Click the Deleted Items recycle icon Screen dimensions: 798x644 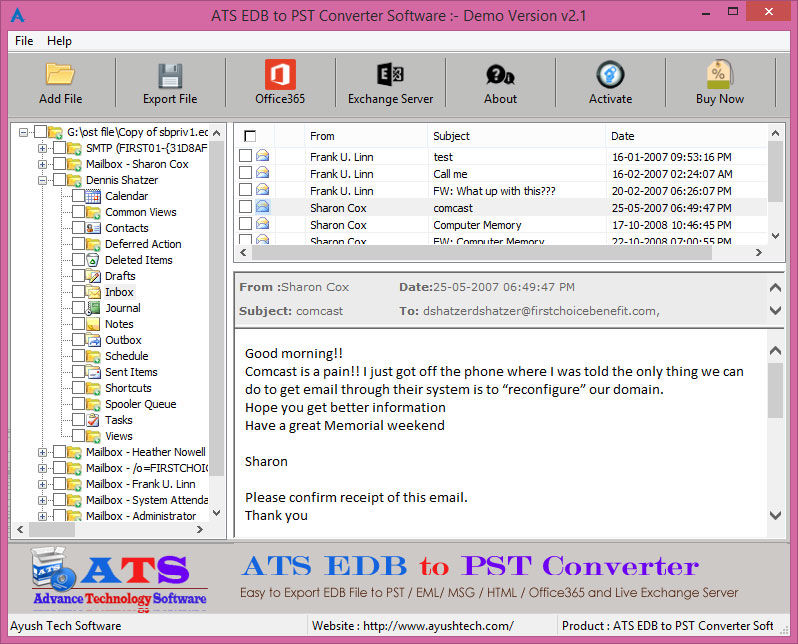(x=93, y=260)
